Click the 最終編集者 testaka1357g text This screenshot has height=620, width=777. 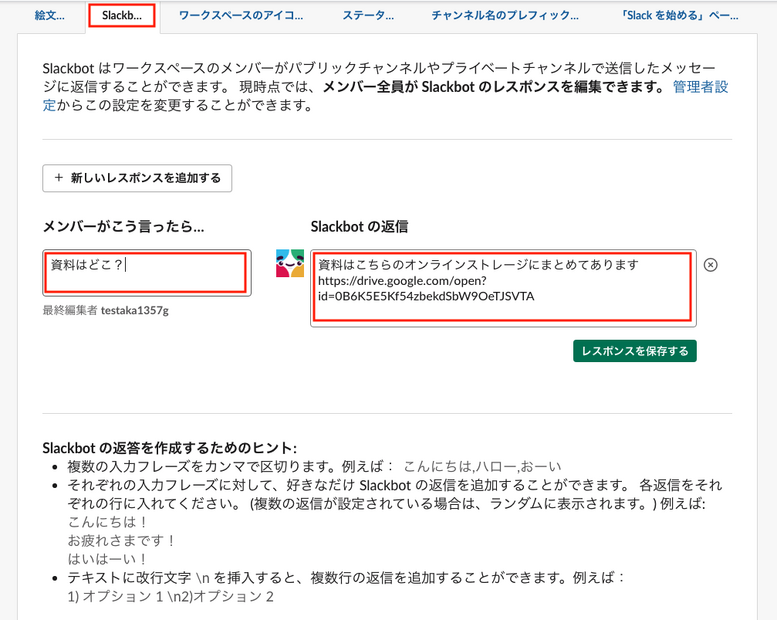[x=106, y=310]
